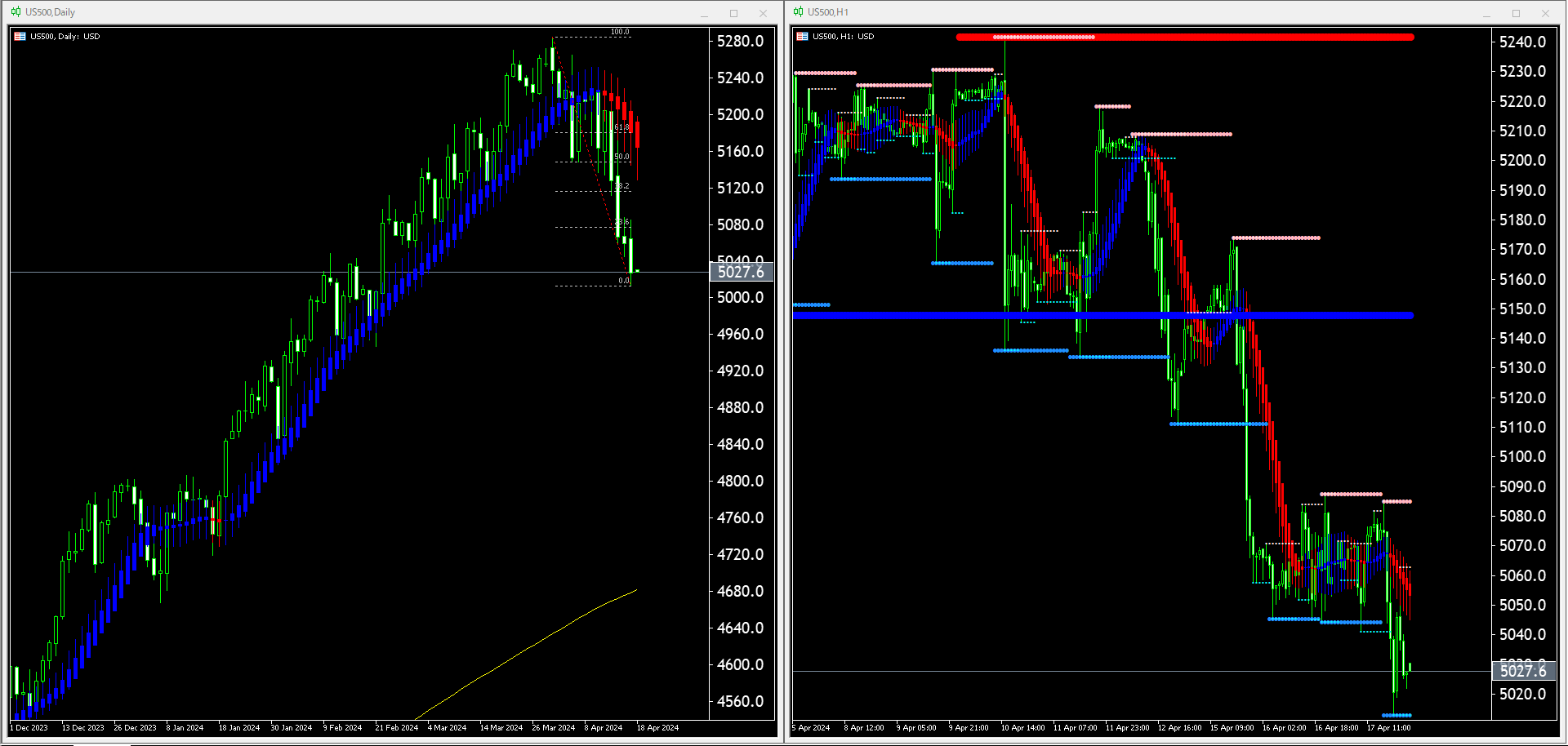Image resolution: width=1568 pixels, height=746 pixels.
Task: Select the 'US500,Daily' window title text
Action: 50,12
